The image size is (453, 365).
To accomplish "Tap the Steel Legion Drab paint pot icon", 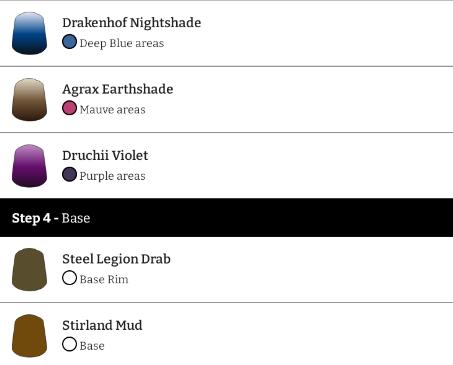I will click(29, 269).
